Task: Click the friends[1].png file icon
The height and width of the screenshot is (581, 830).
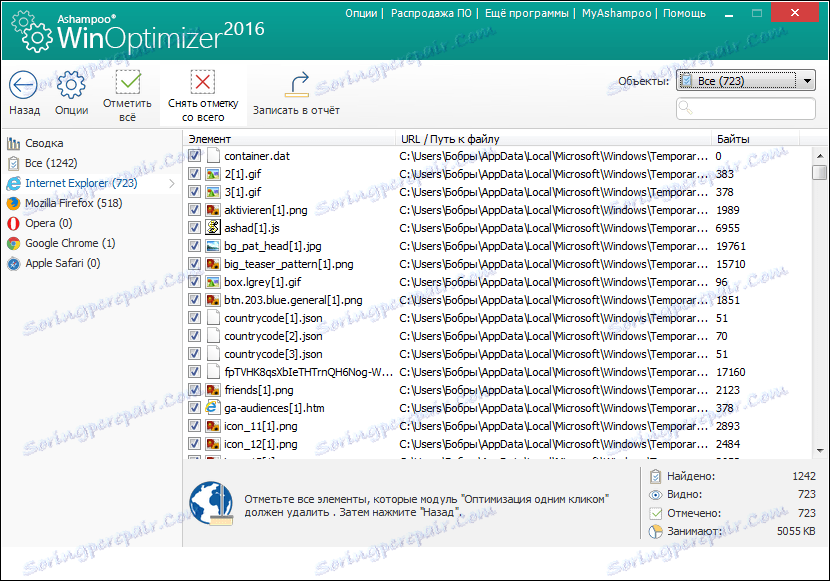Action: (213, 389)
